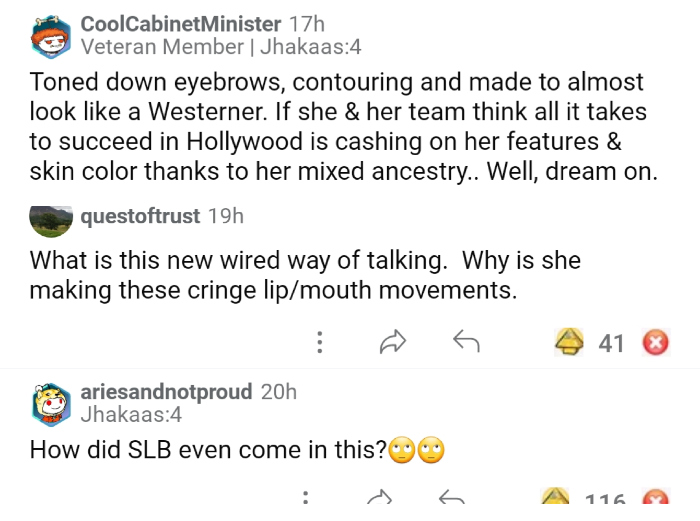Viewport: 700px width, 521px height.
Task: Select the Veteran Member flair under CoolCabinetMinister
Action: pyautogui.click(x=162, y=47)
